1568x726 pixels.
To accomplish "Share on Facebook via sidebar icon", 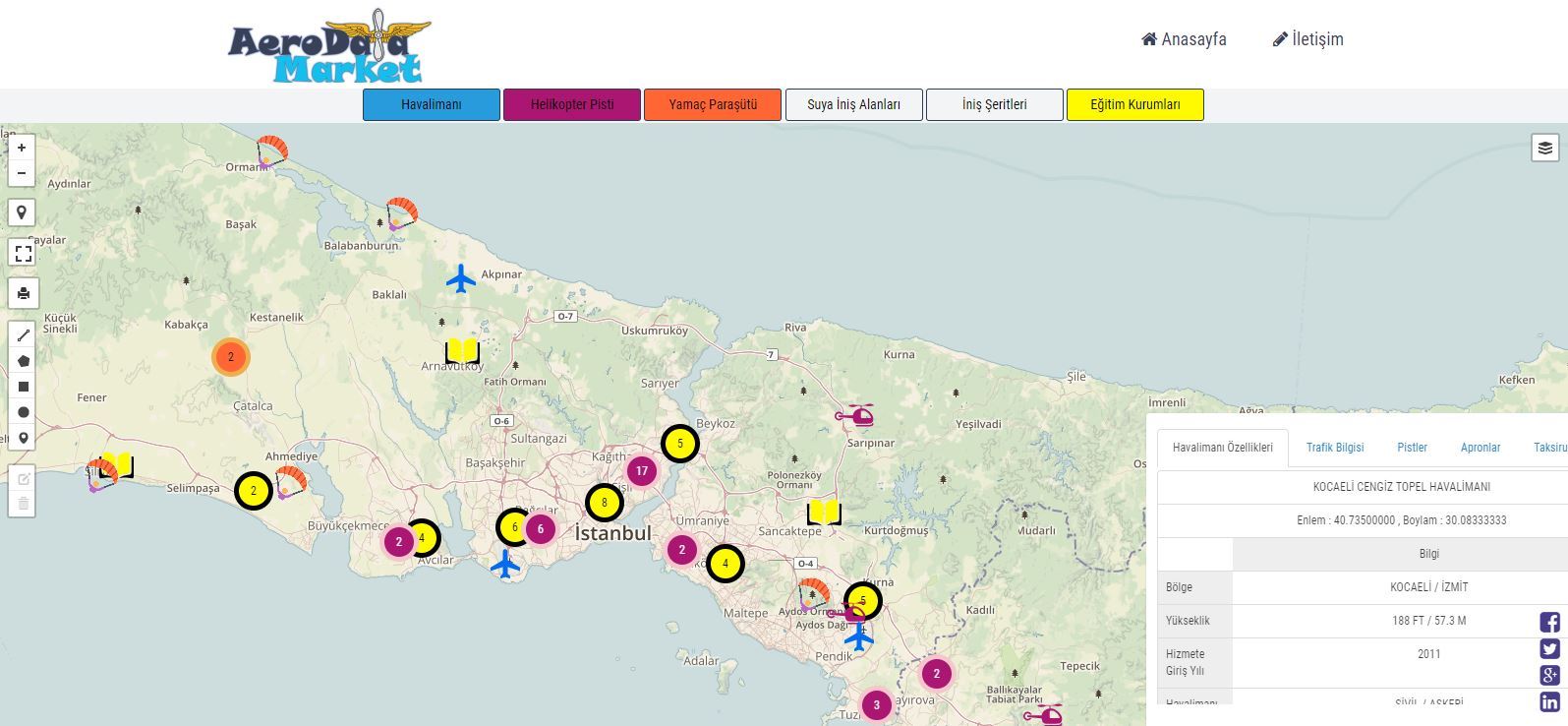I will (x=1549, y=622).
